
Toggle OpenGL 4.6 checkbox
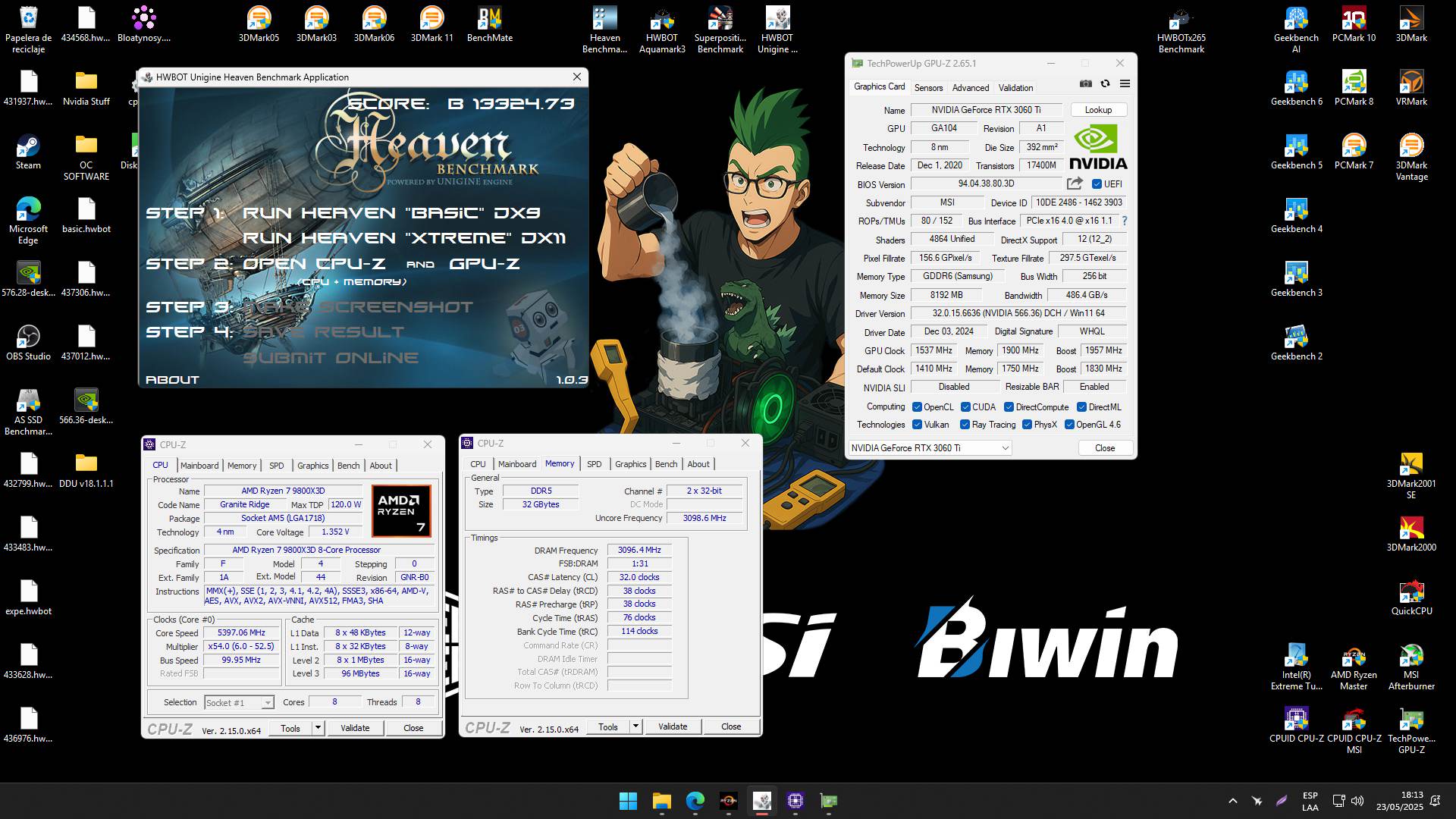coord(1069,424)
